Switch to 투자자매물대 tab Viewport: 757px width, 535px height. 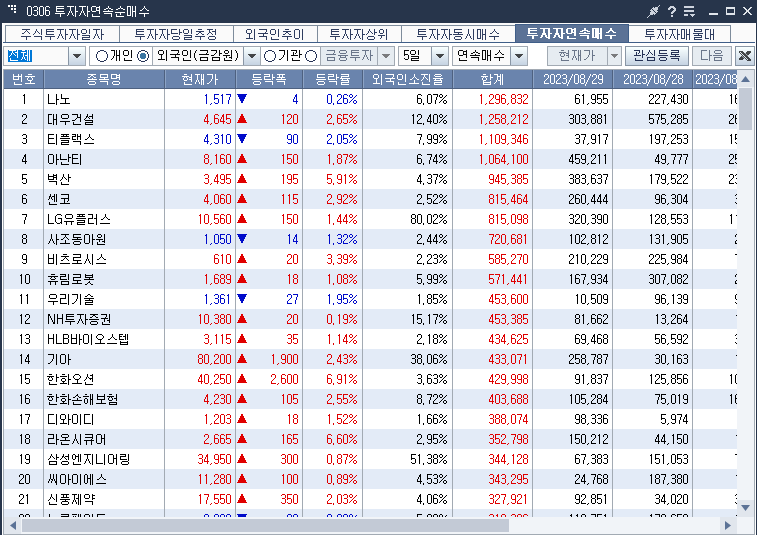point(679,34)
